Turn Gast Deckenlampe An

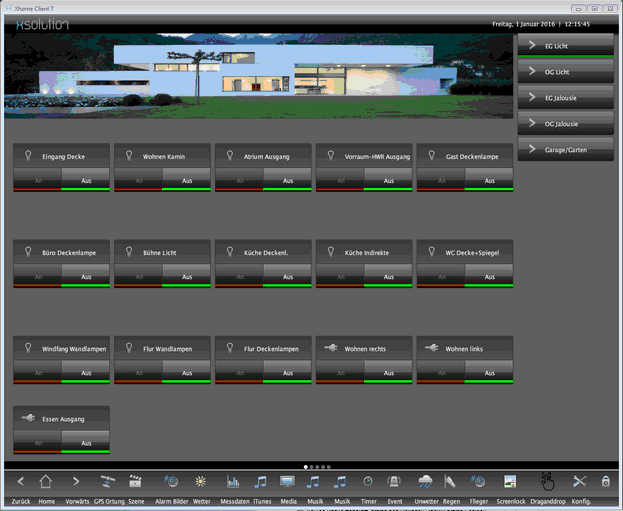pyautogui.click(x=441, y=180)
